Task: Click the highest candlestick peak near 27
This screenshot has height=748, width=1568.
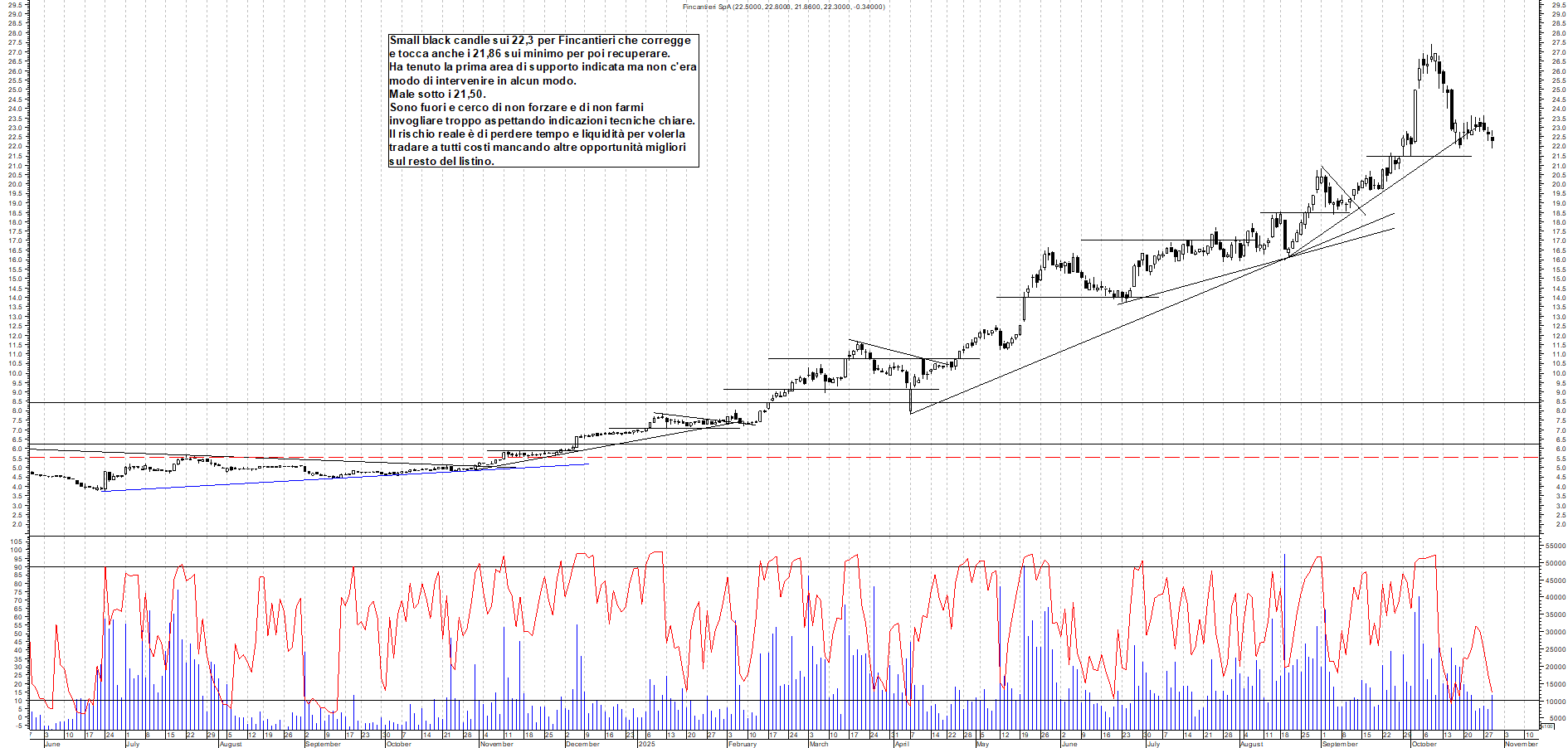Action: [1432, 51]
